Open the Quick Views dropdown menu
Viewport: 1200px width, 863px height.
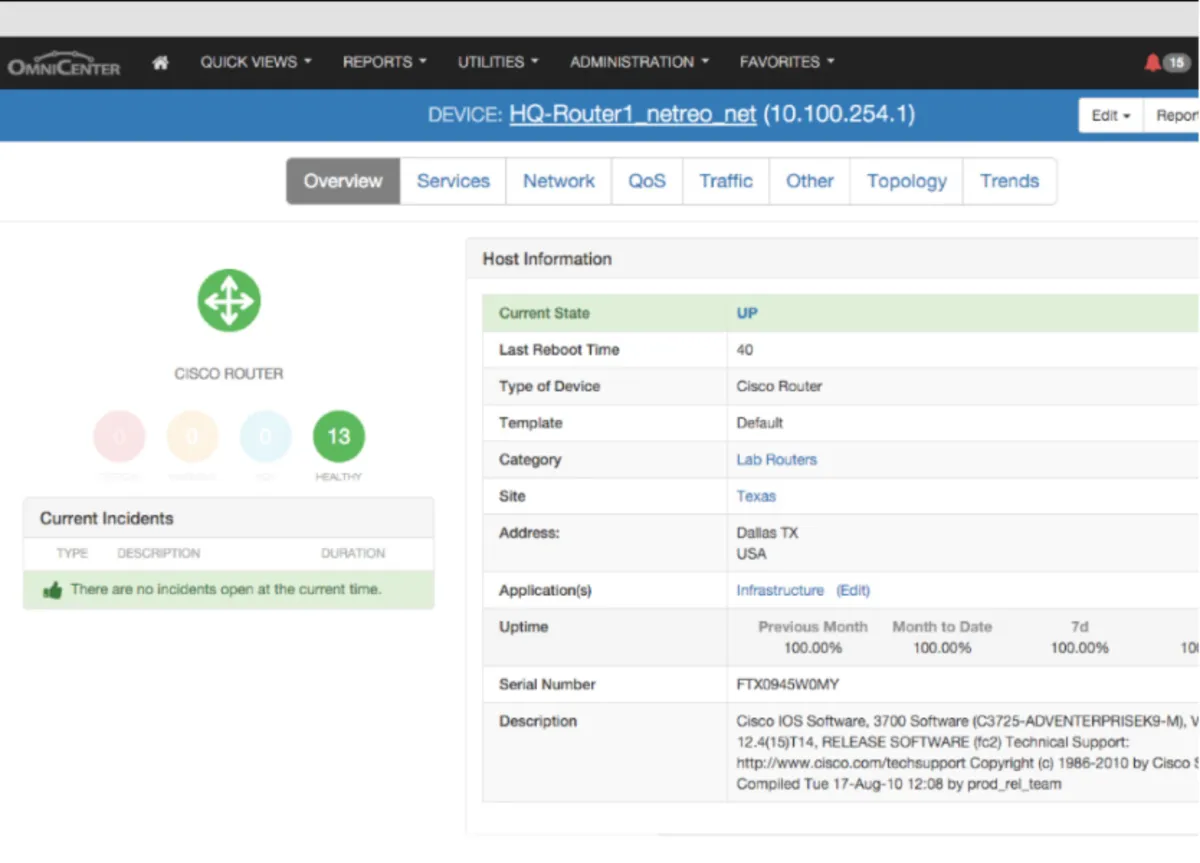[x=256, y=62]
